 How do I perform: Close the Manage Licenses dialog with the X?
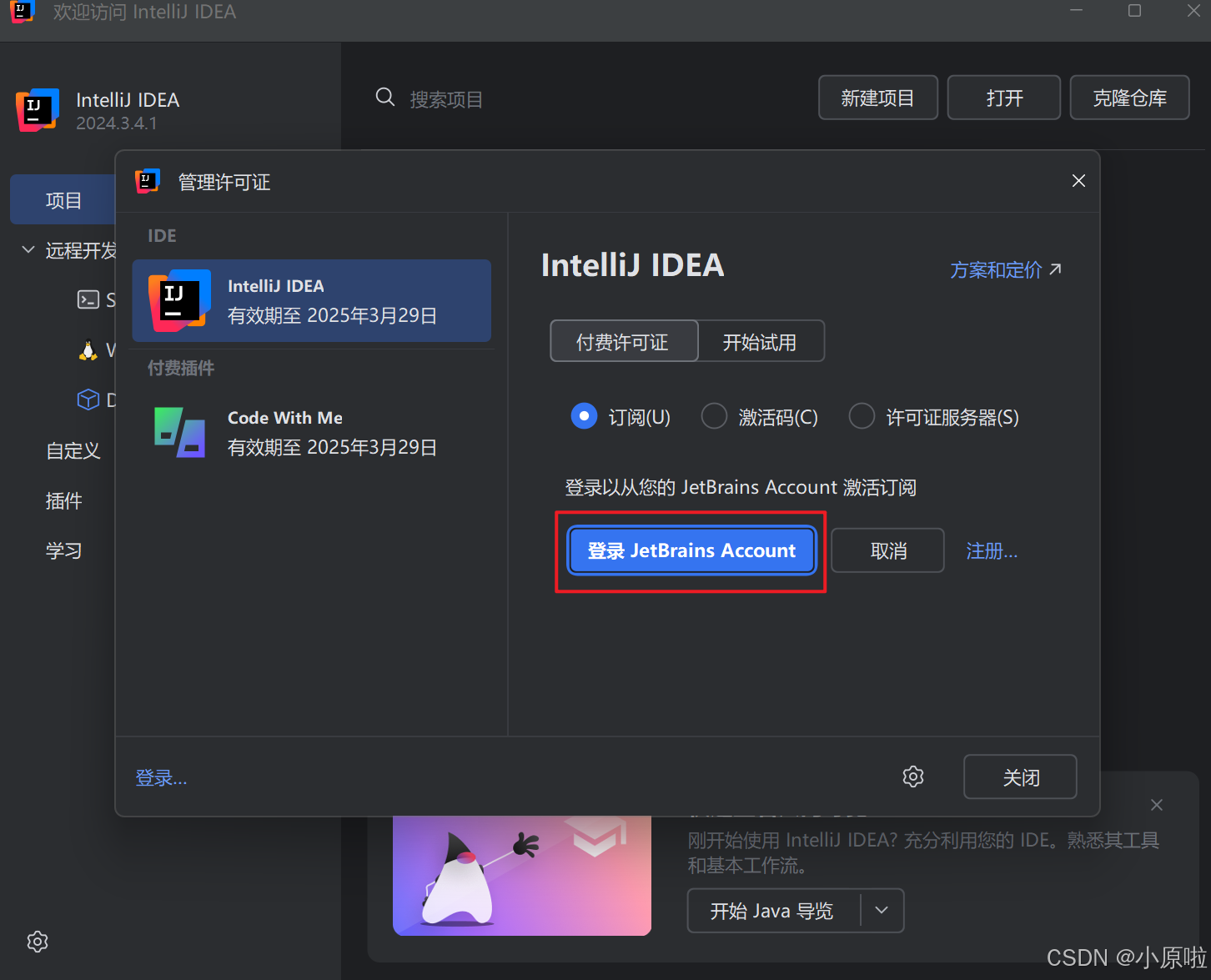(1078, 181)
